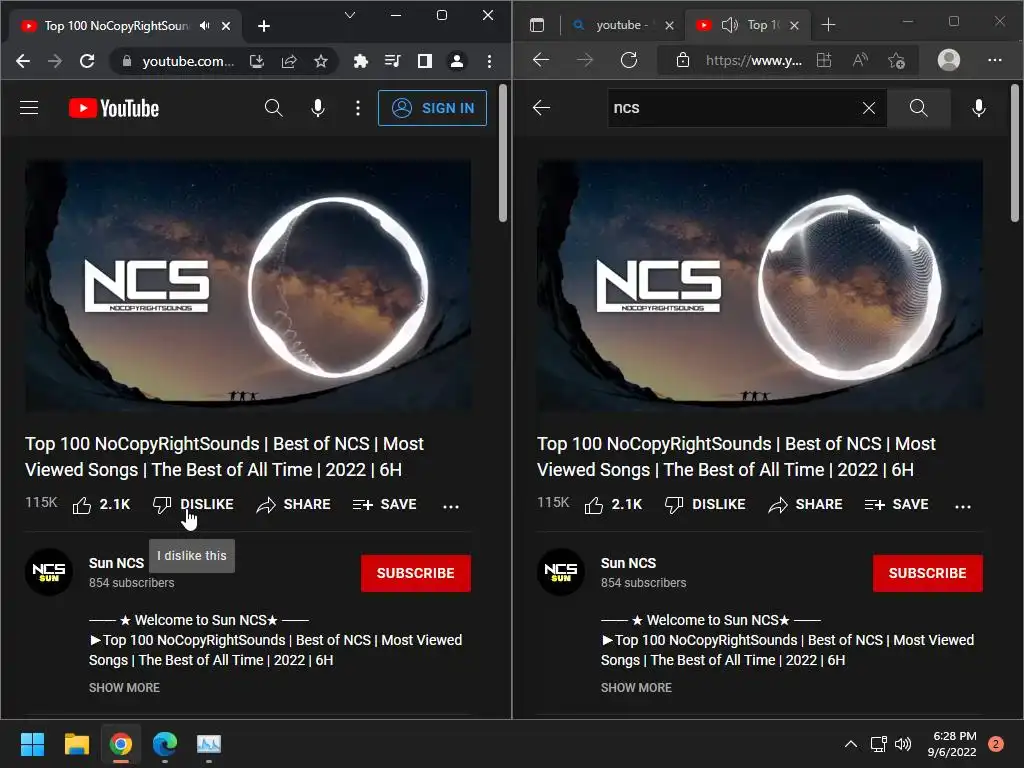
Task: Refresh the page in Edge
Action: point(629,60)
